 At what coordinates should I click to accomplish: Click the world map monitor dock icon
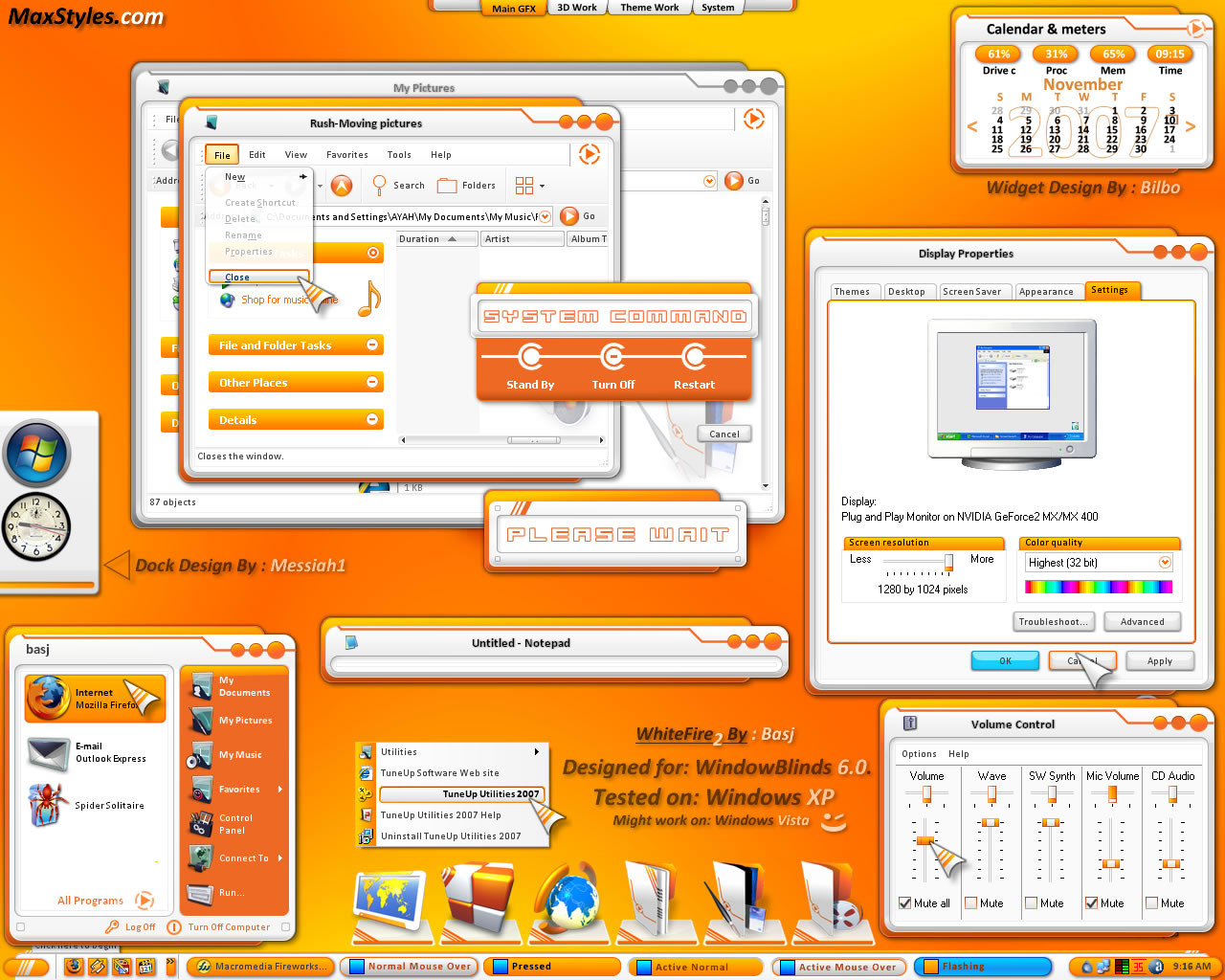click(x=390, y=902)
